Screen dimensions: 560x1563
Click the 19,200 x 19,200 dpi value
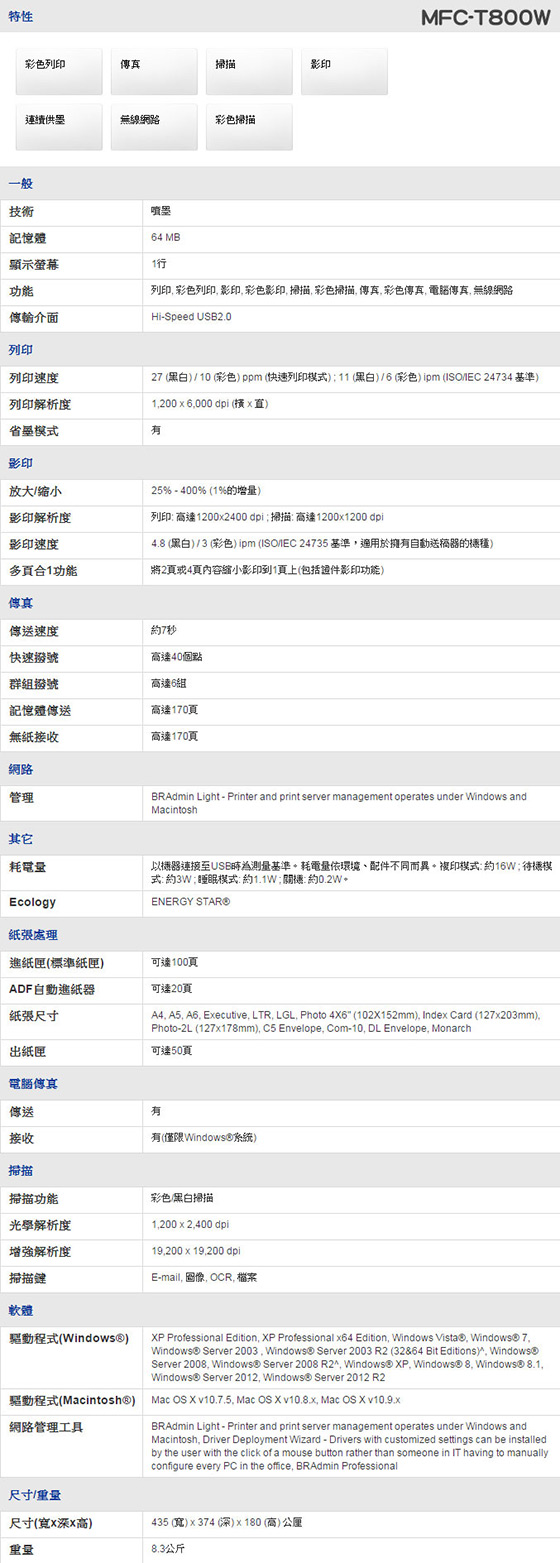pos(196,1251)
